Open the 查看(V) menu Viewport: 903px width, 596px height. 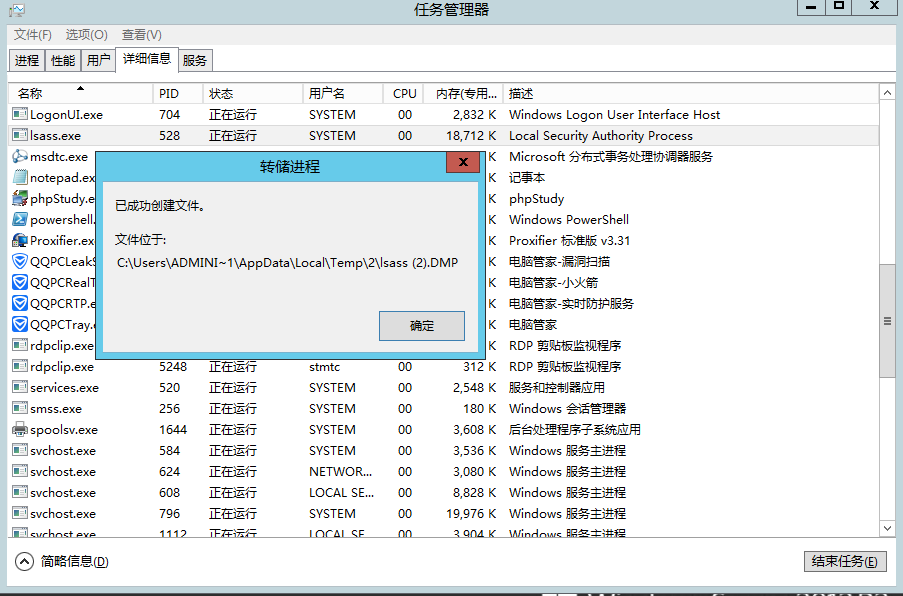tap(142, 35)
